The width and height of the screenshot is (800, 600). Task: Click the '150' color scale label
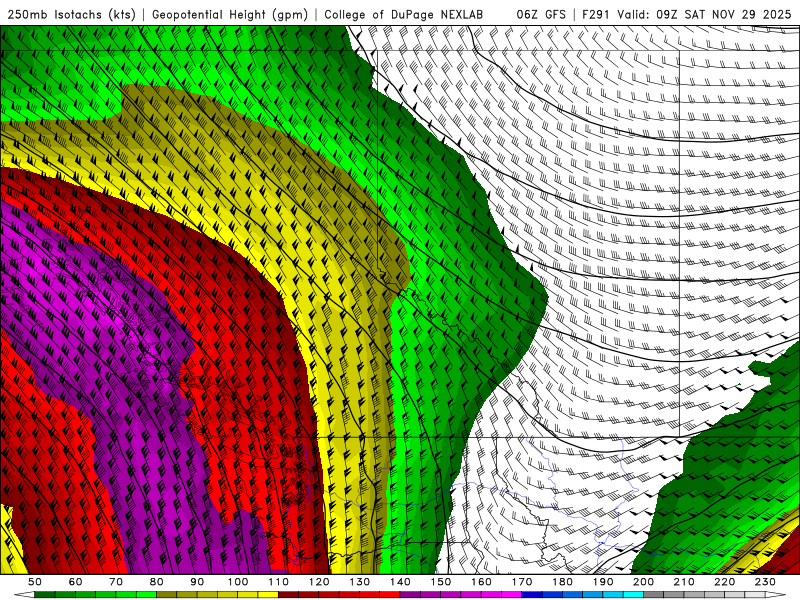click(441, 582)
